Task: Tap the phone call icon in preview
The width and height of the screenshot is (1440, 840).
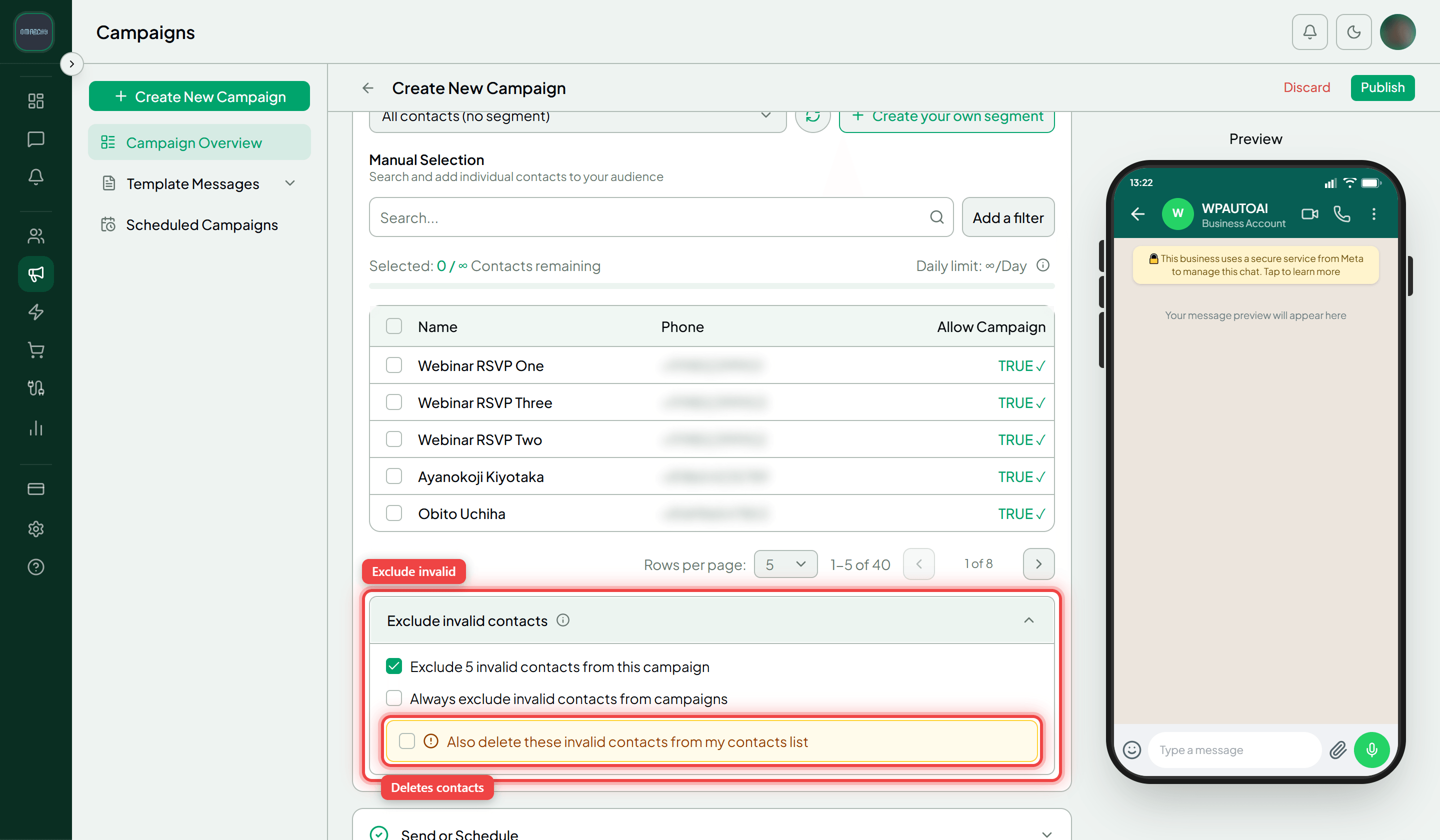Action: click(x=1341, y=213)
